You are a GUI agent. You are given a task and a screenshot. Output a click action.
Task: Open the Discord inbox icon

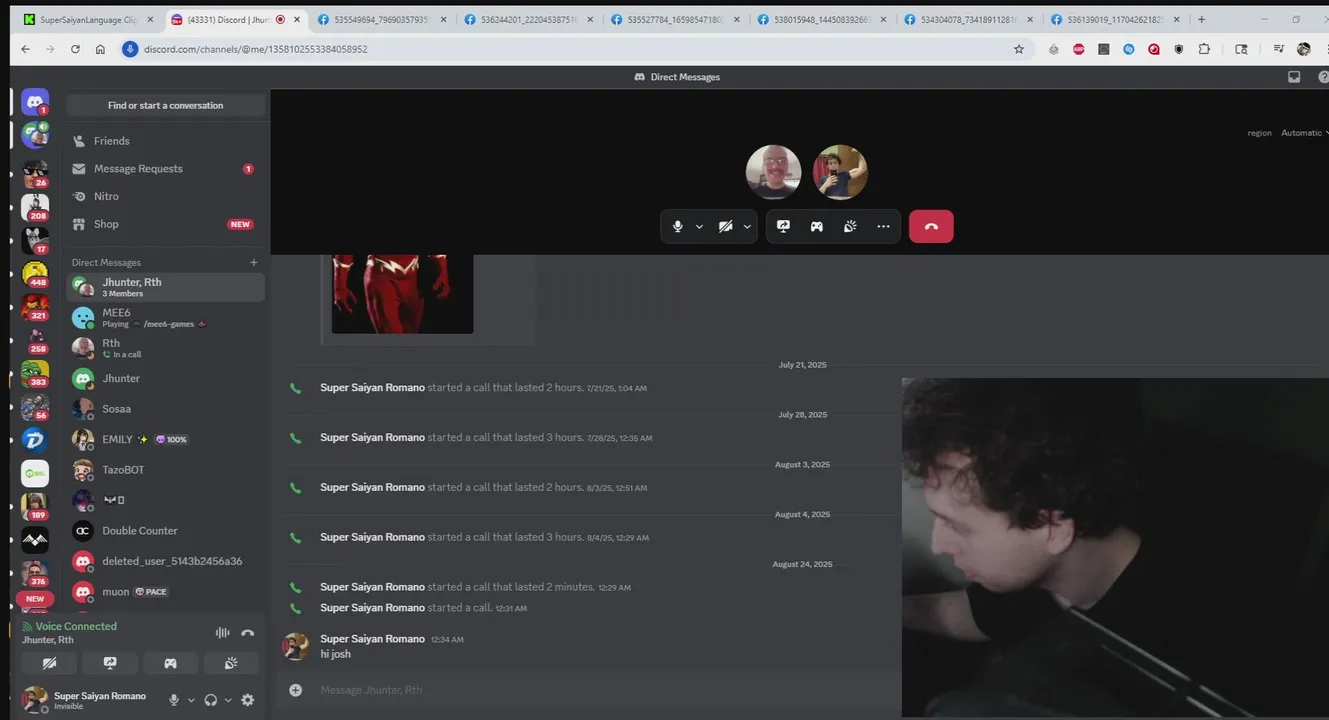(x=1294, y=77)
